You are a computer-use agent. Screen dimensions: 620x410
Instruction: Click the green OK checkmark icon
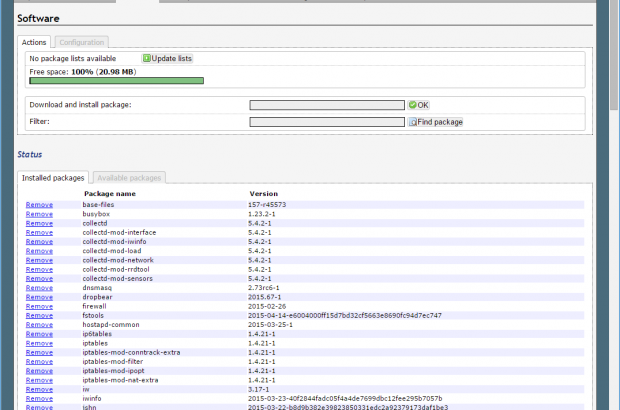coord(412,105)
